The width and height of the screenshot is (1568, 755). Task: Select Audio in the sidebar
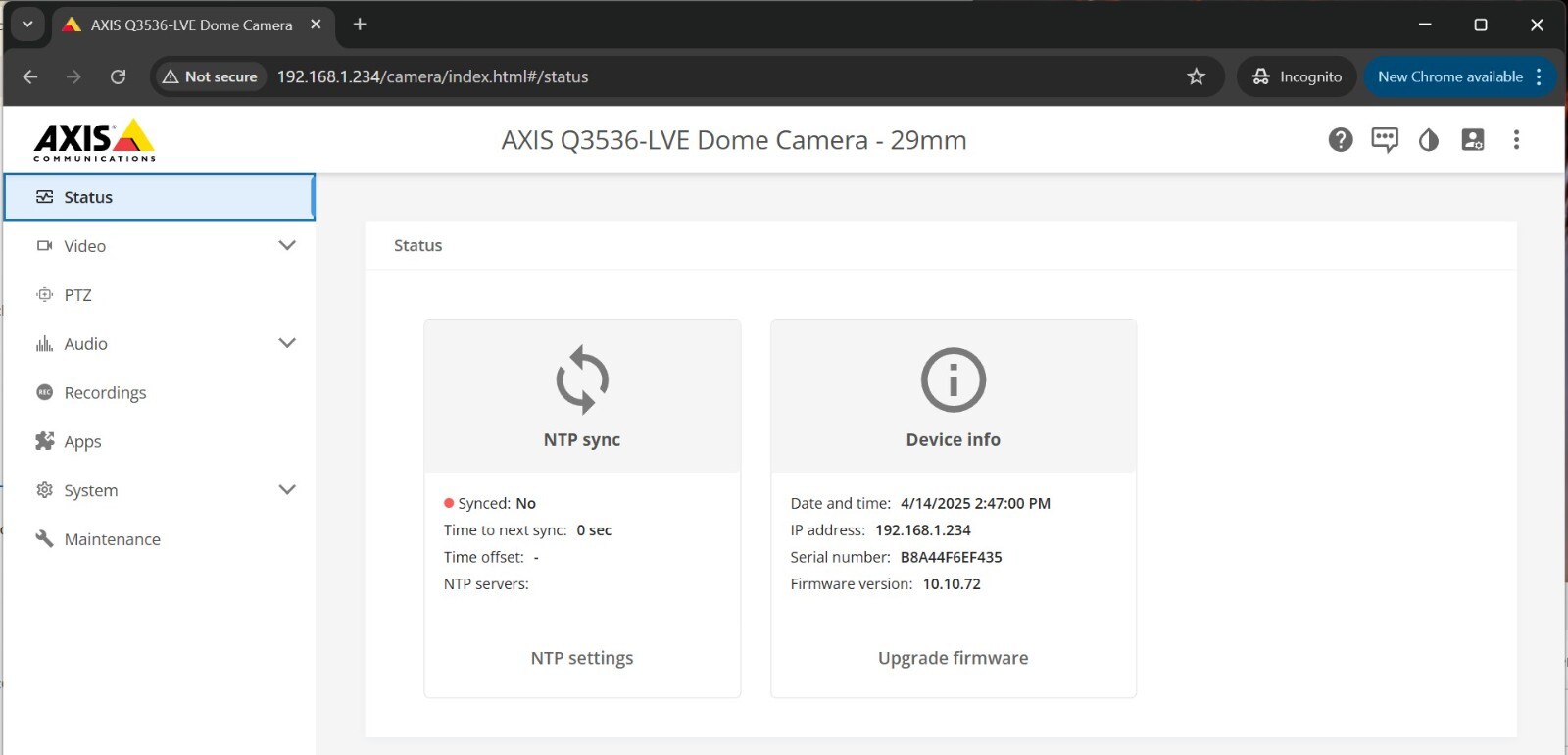point(159,344)
